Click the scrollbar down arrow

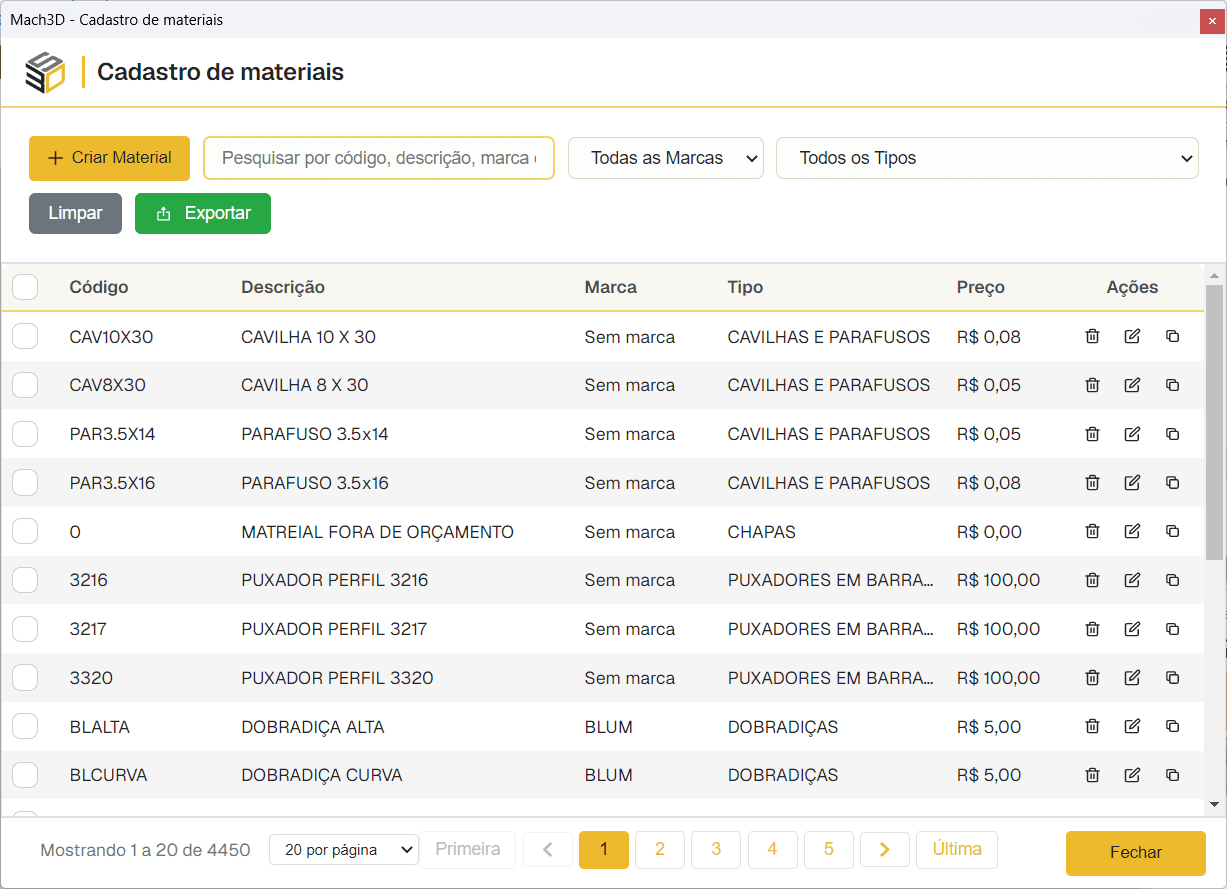(x=1214, y=804)
